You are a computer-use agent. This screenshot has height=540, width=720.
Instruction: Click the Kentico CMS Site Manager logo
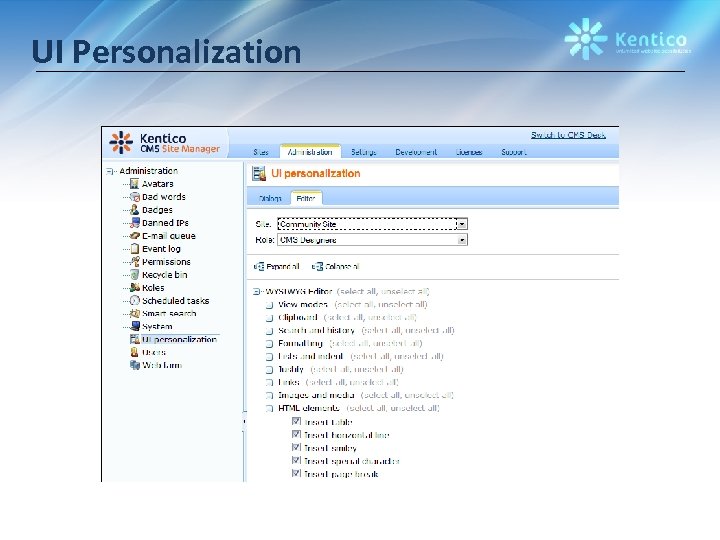pos(164,143)
